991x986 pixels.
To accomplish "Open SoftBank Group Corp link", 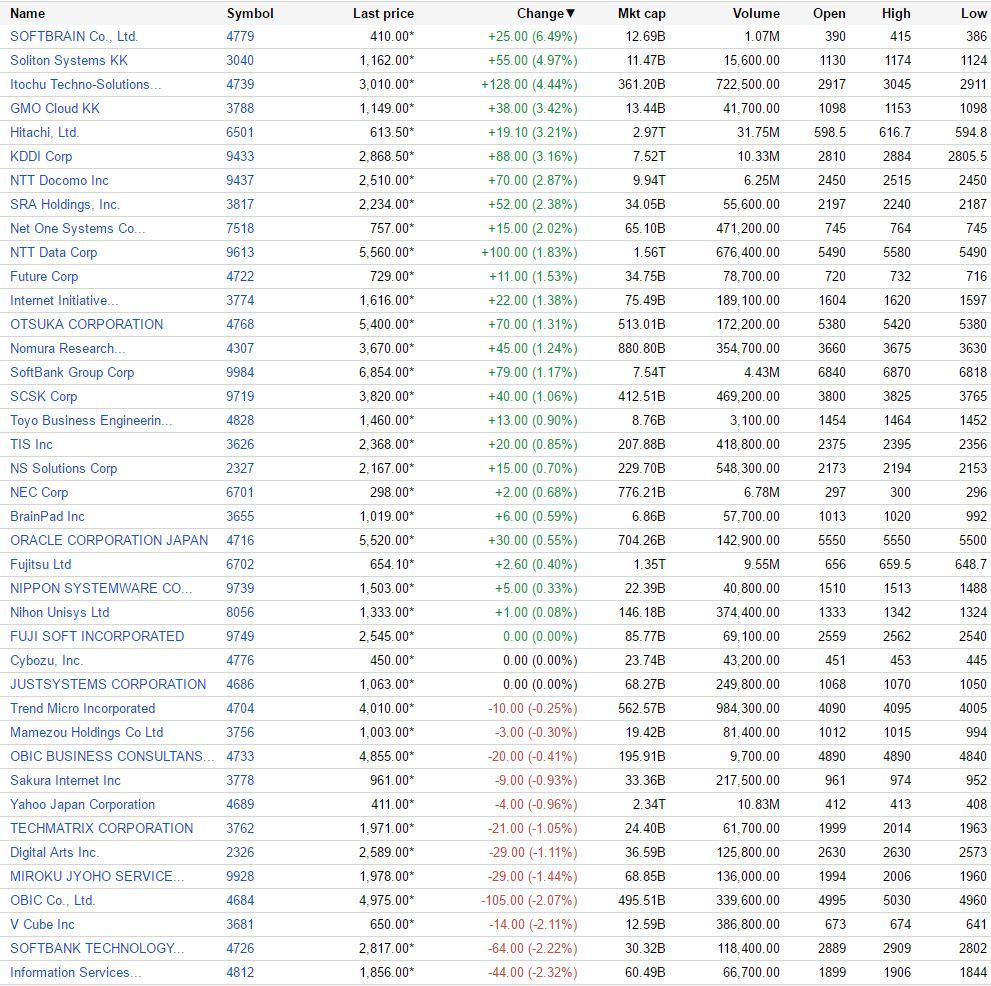I will pyautogui.click(x=72, y=372).
